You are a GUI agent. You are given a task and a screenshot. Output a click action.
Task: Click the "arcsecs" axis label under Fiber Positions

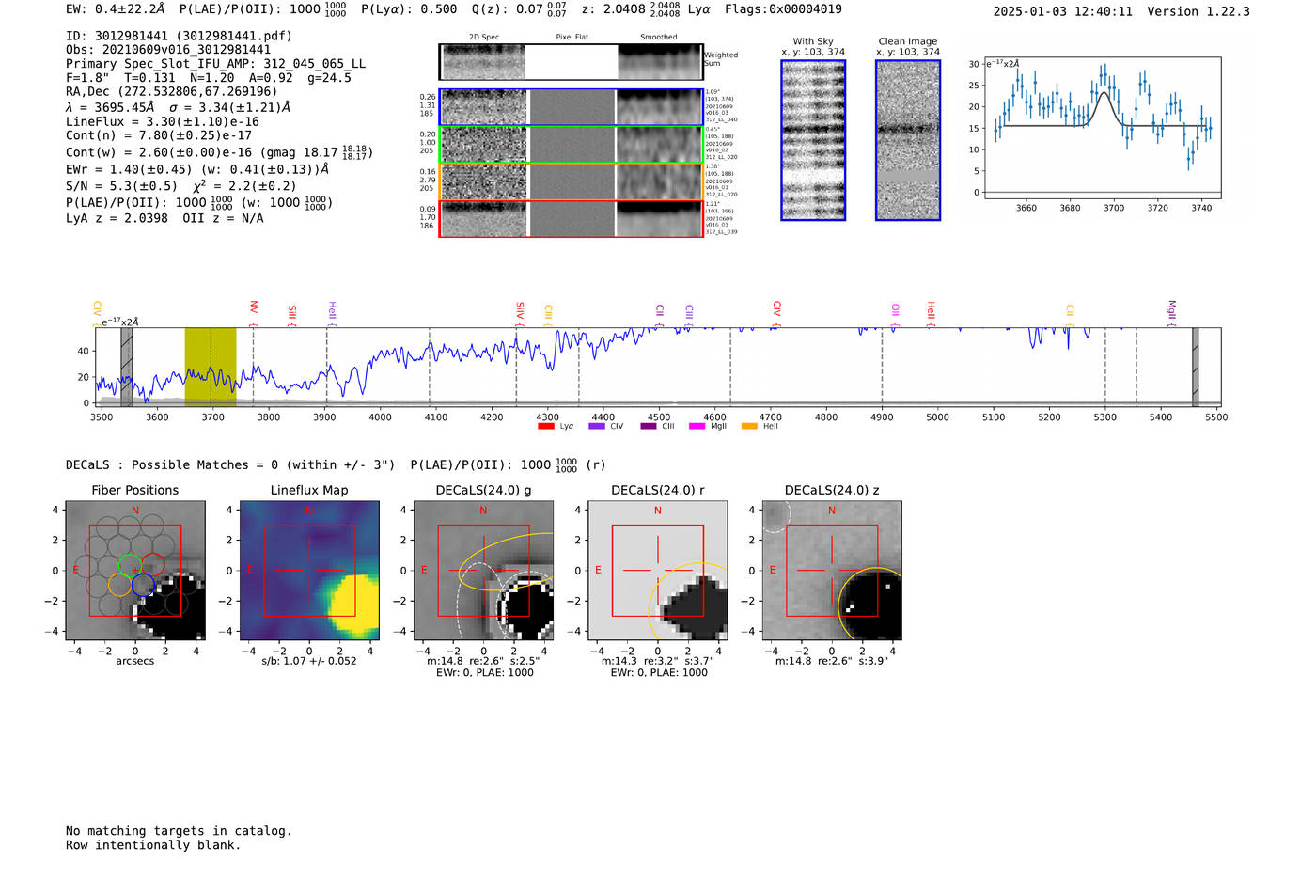135,661
